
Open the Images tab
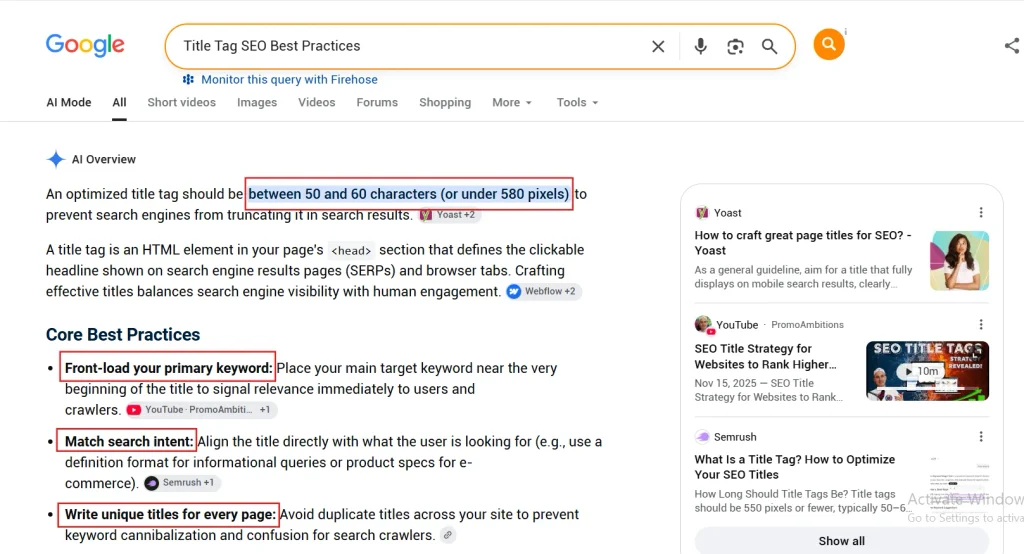(x=257, y=103)
